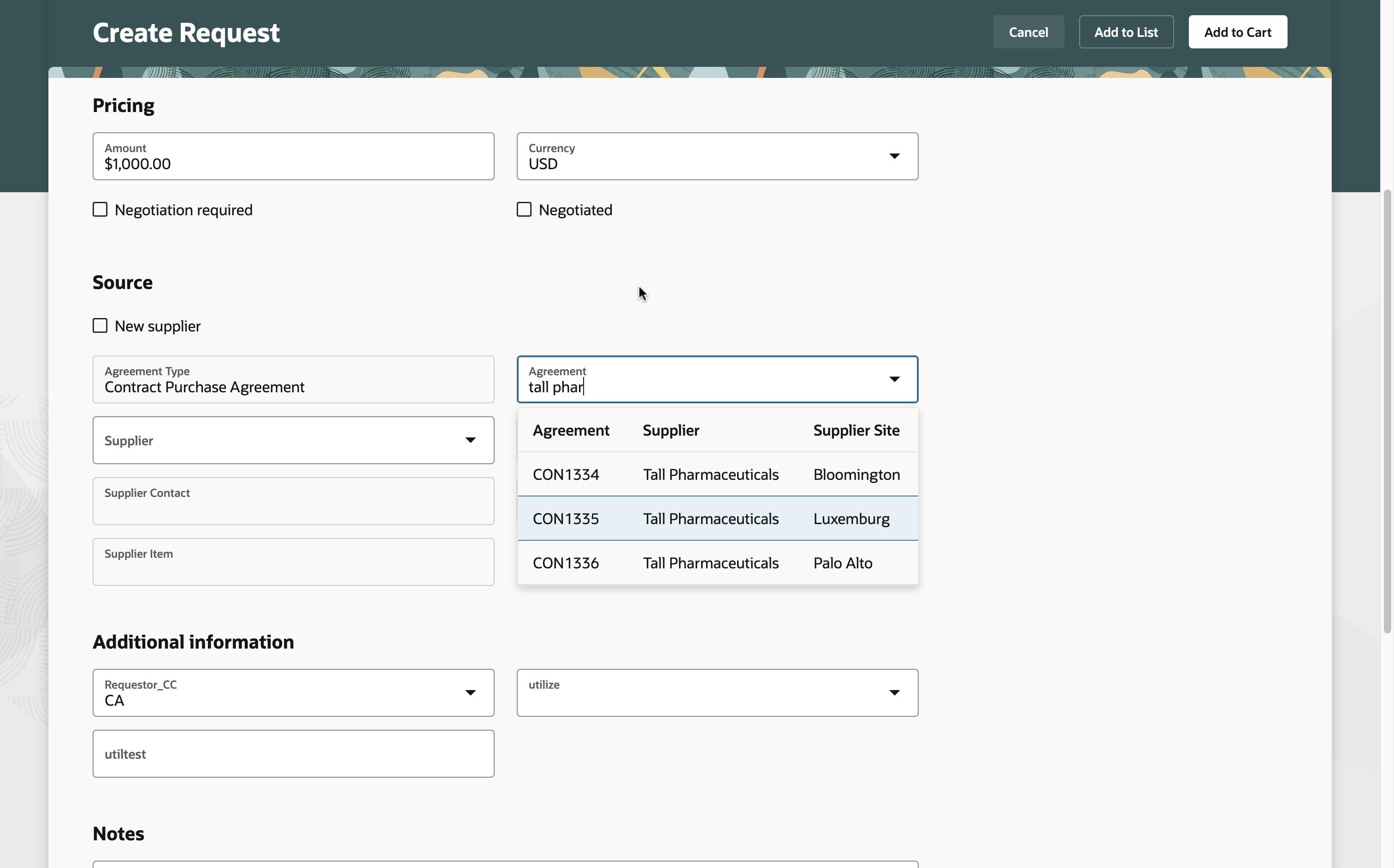The image size is (1394, 868).
Task: Focus the Amount input field
Action: (x=293, y=156)
